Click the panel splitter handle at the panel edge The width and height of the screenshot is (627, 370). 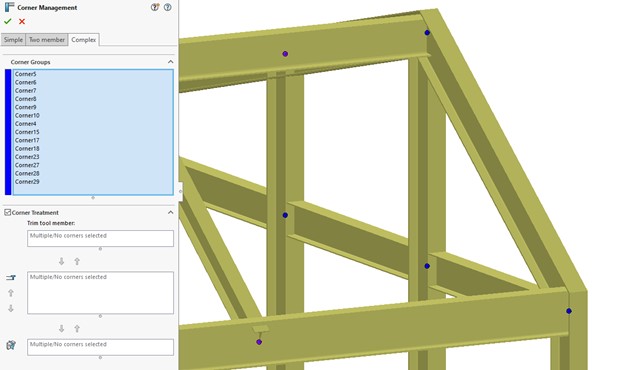pos(180,192)
